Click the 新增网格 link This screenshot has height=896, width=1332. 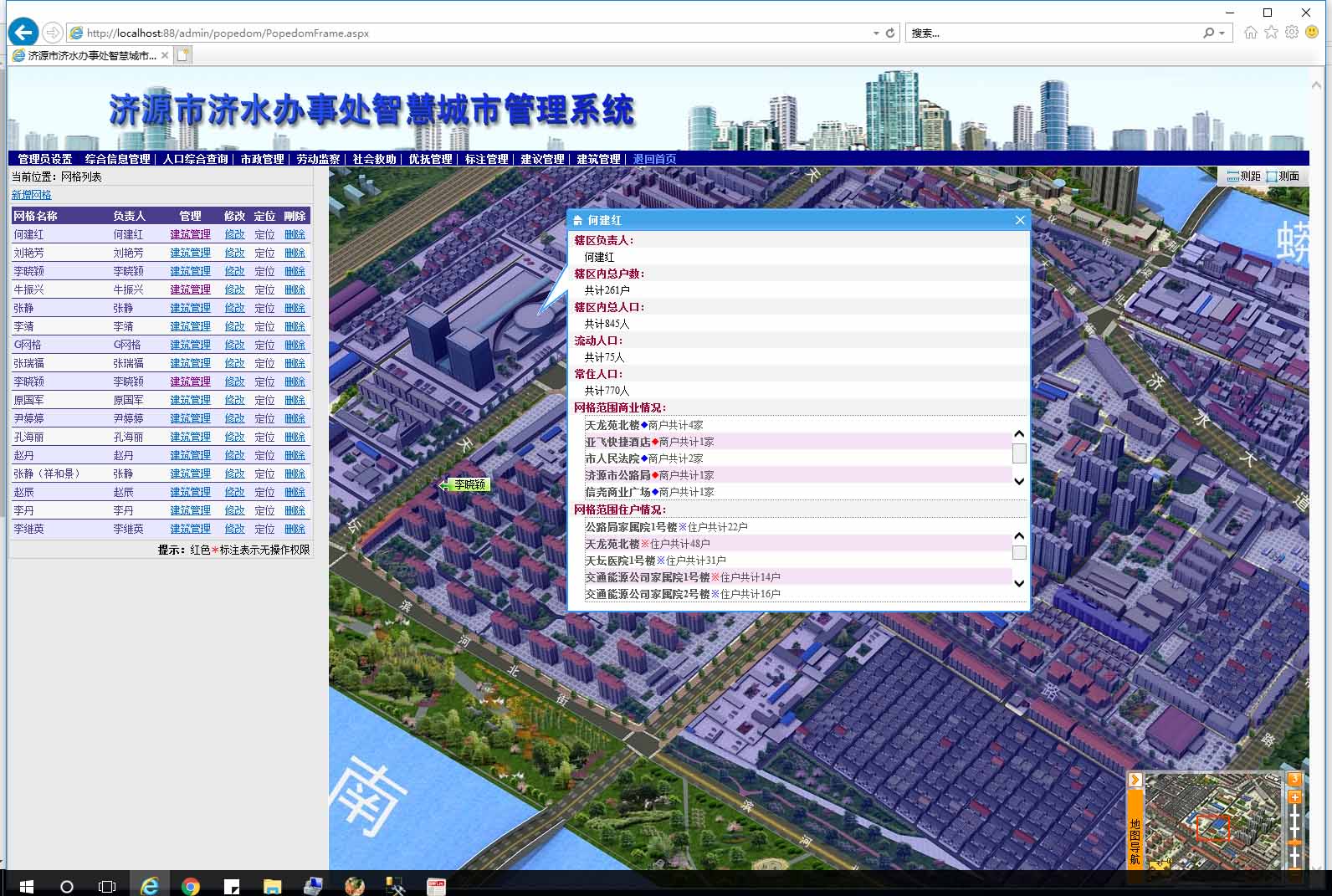tap(31, 195)
